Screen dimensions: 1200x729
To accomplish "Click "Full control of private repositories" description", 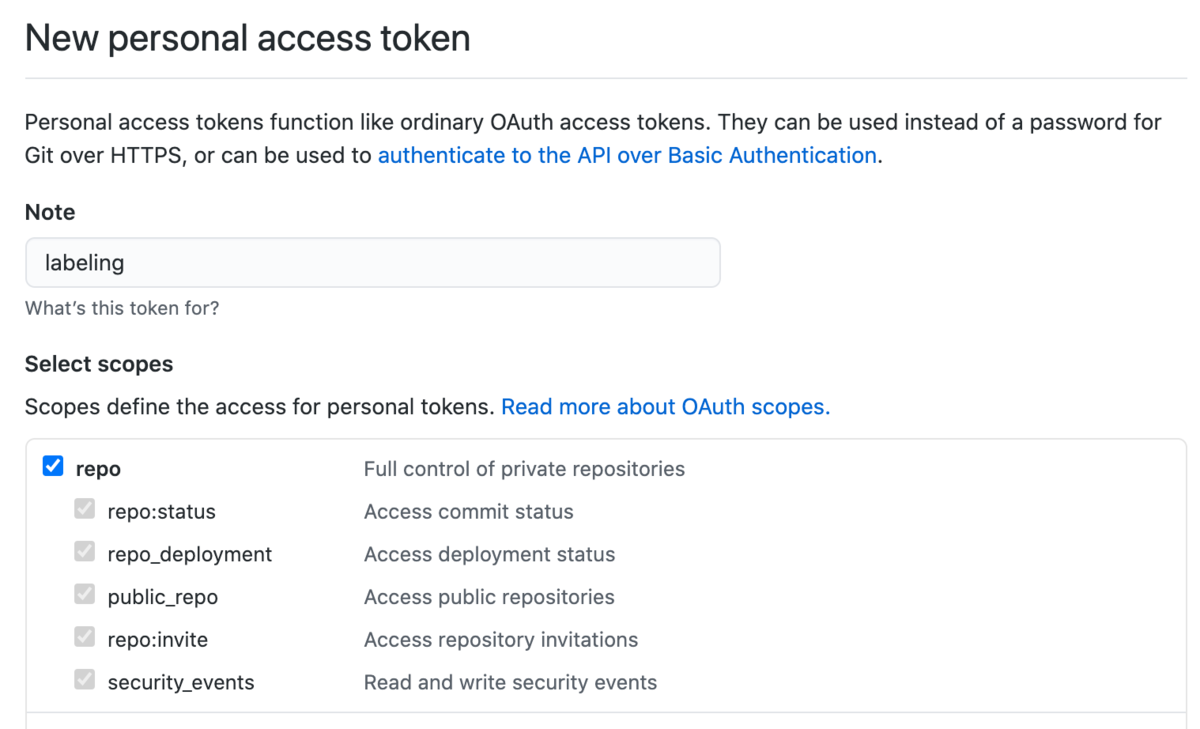I will [x=524, y=469].
